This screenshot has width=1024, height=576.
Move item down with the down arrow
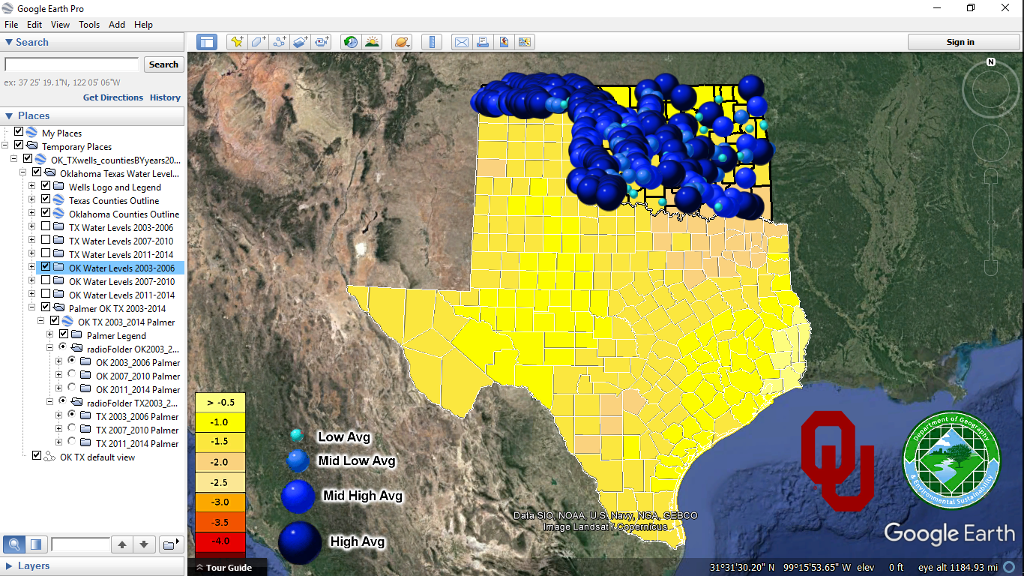[x=144, y=544]
